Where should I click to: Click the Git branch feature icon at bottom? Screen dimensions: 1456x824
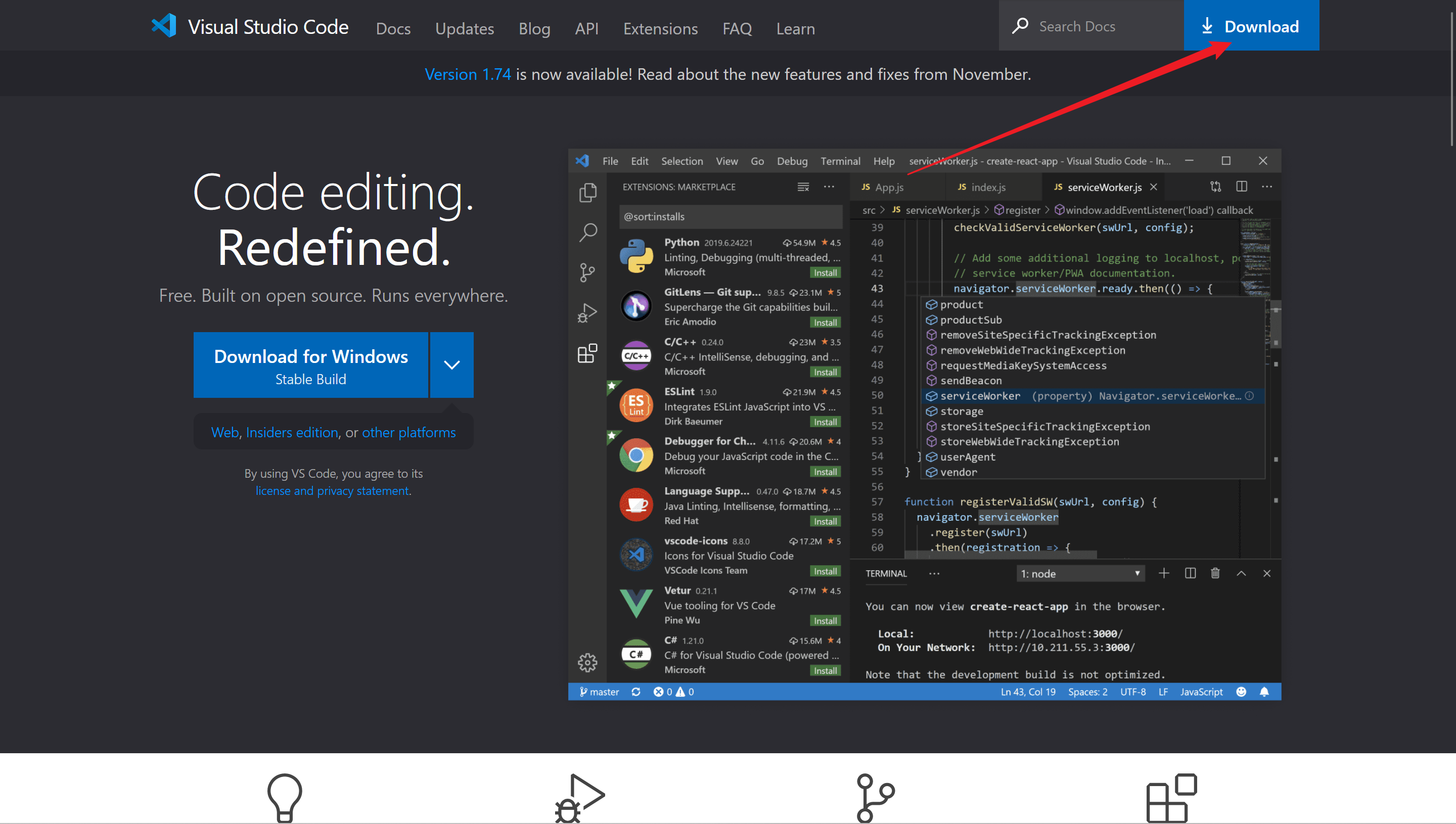876,798
